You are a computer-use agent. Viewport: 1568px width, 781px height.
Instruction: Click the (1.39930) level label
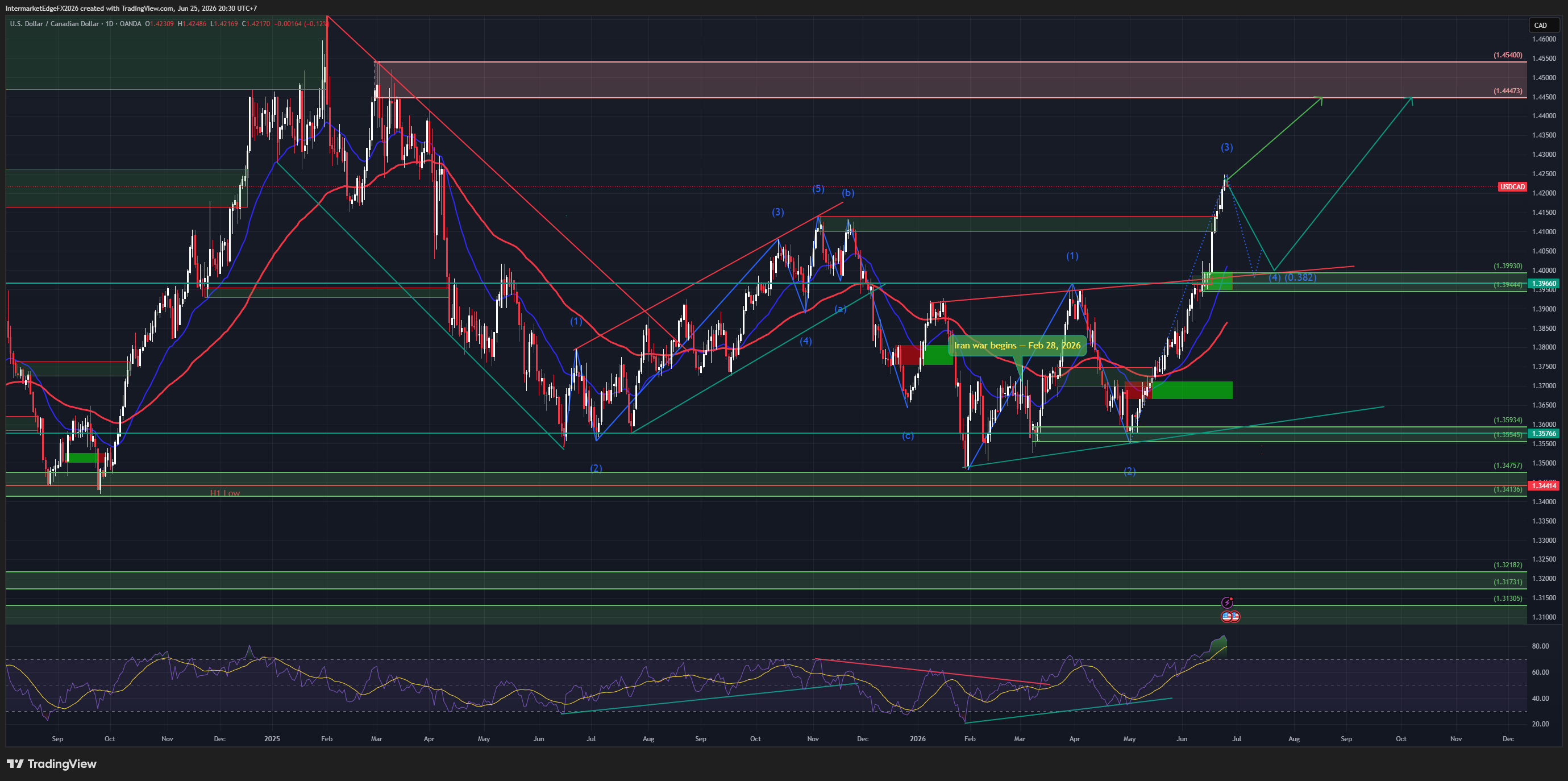click(x=1507, y=266)
